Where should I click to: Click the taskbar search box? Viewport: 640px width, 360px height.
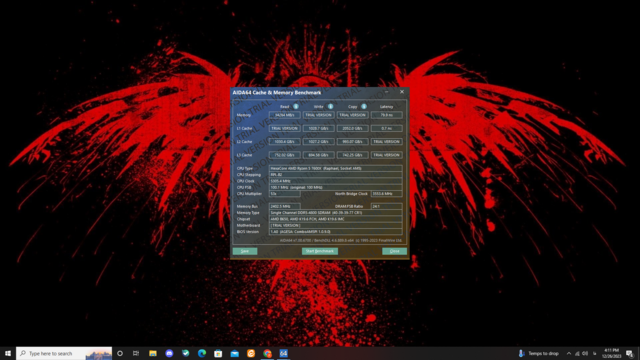pyautogui.click(x=64, y=353)
